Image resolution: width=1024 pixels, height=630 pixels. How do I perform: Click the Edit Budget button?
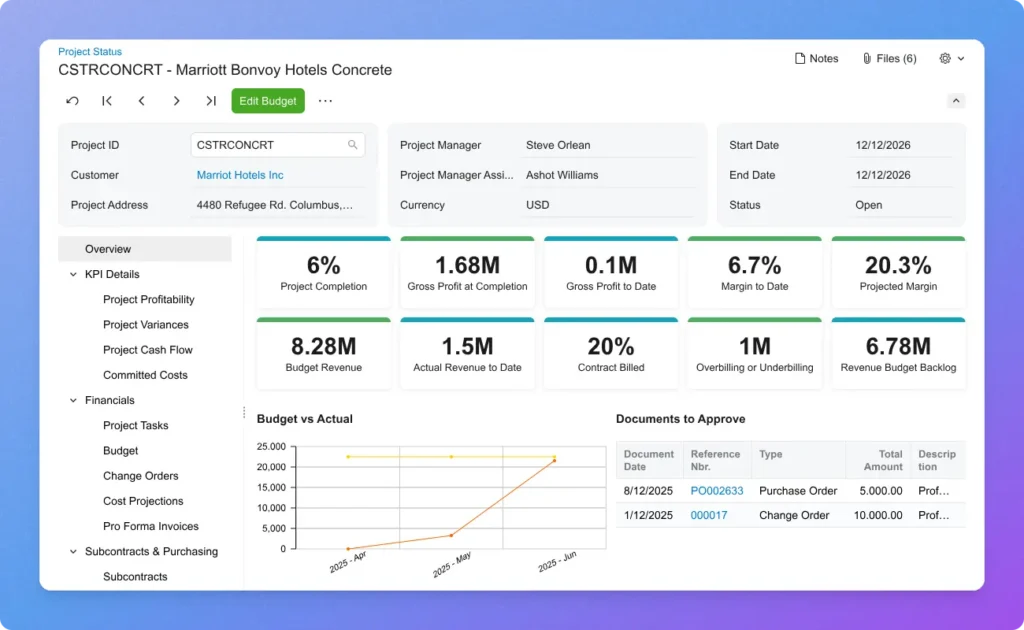[268, 101]
